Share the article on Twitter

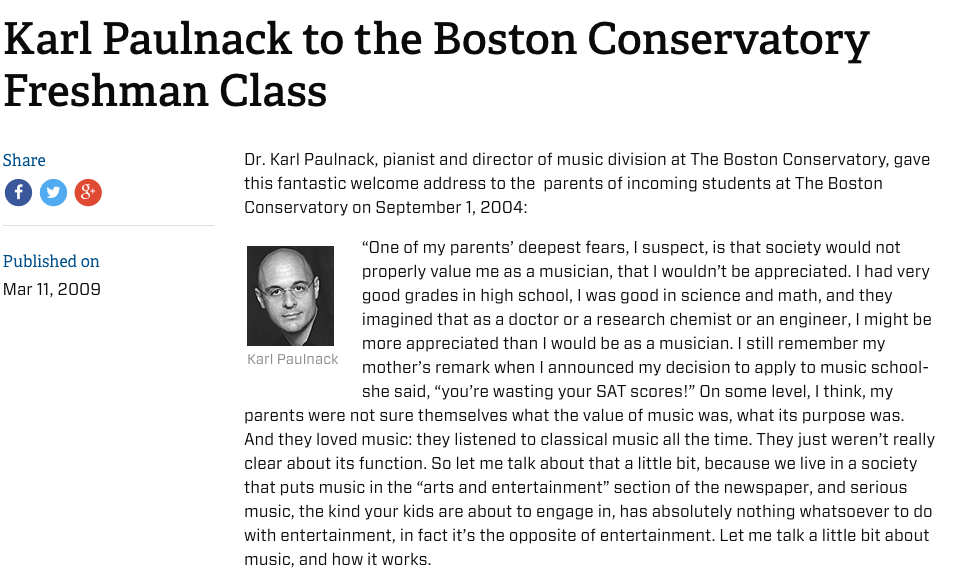coord(53,193)
